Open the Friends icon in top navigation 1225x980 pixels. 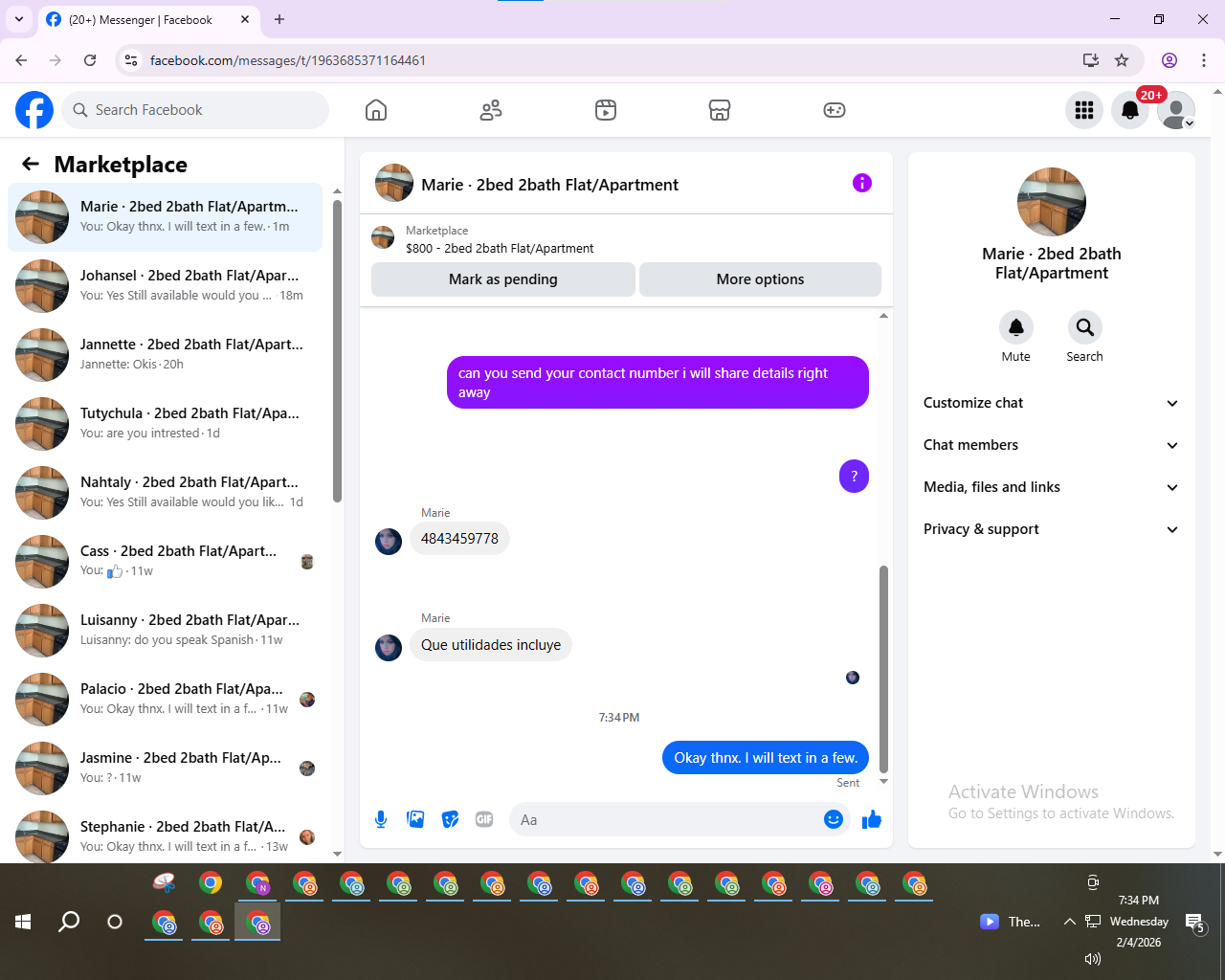pyautogui.click(x=491, y=110)
